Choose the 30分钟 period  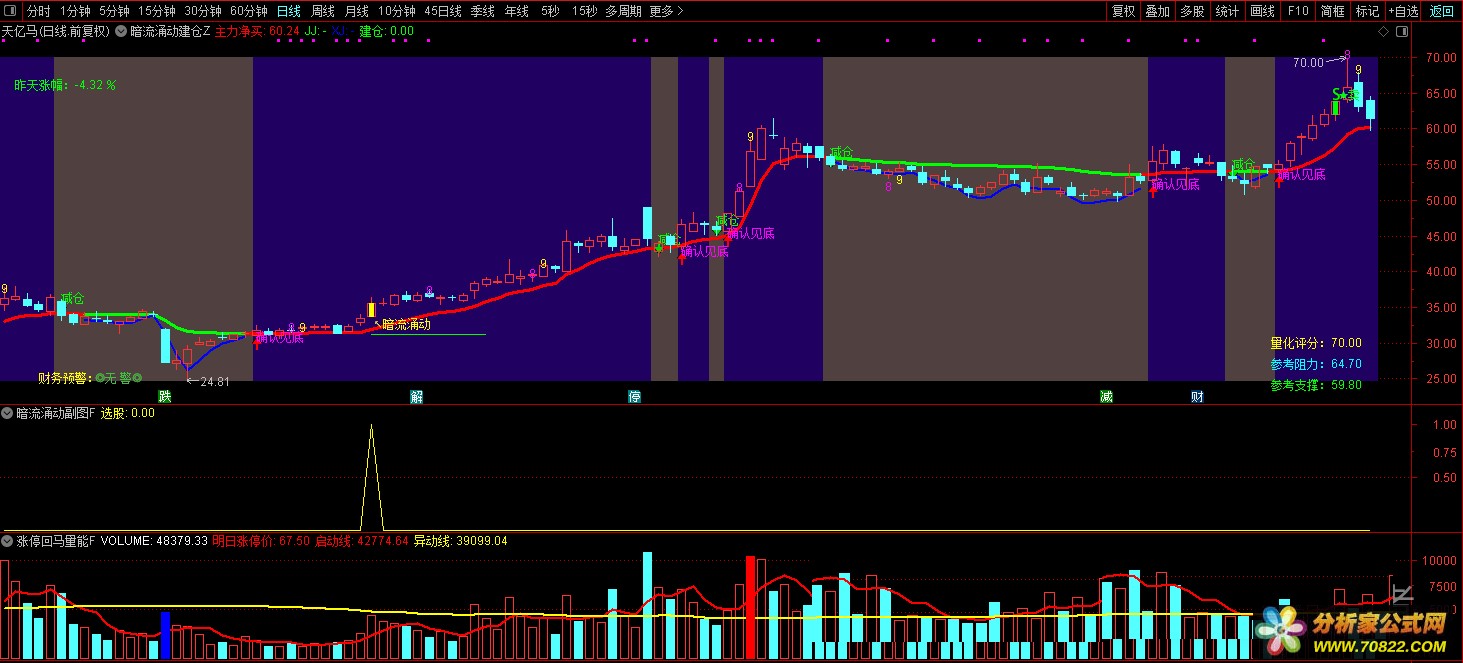(203, 11)
